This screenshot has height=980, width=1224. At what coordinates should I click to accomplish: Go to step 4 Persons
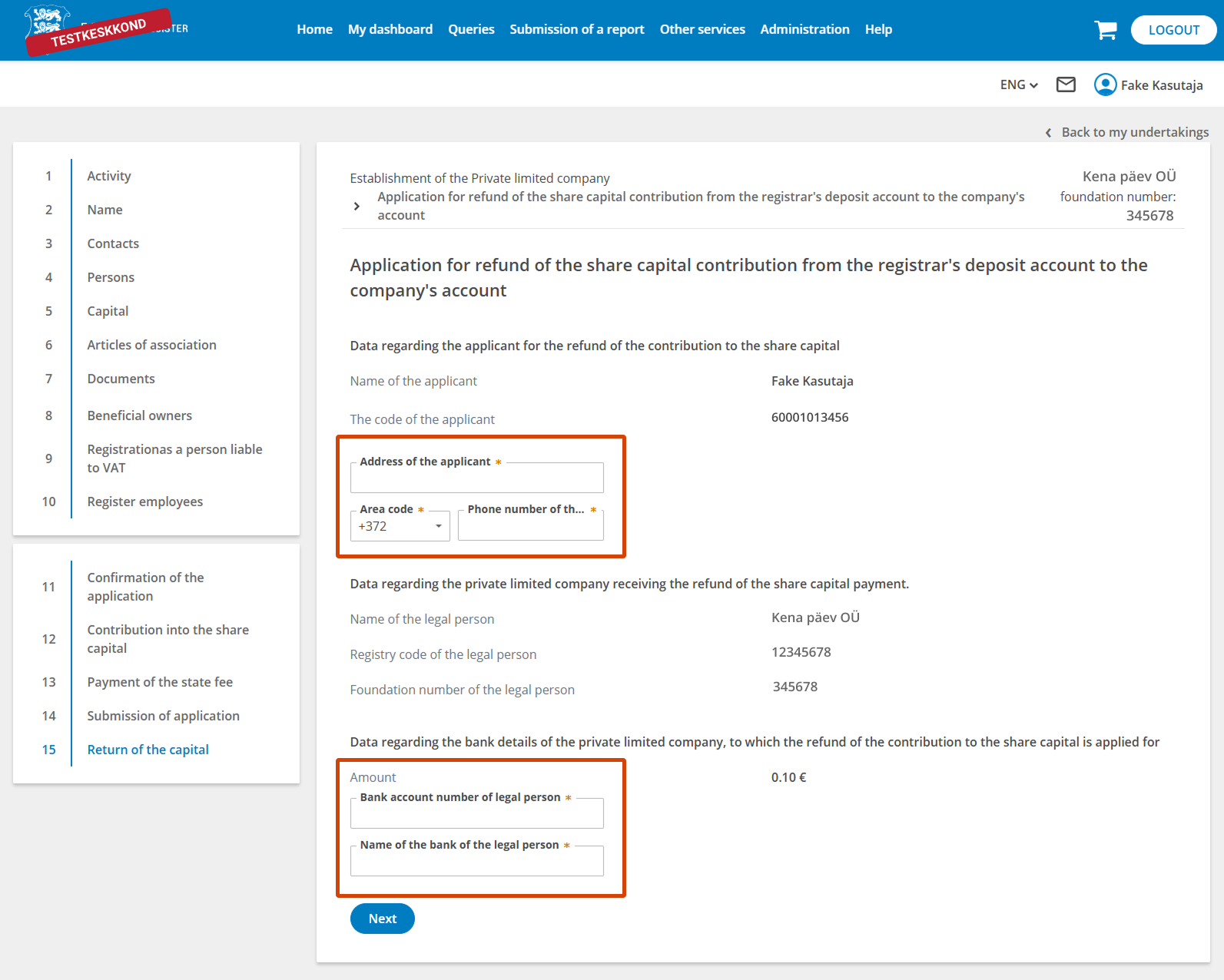111,277
